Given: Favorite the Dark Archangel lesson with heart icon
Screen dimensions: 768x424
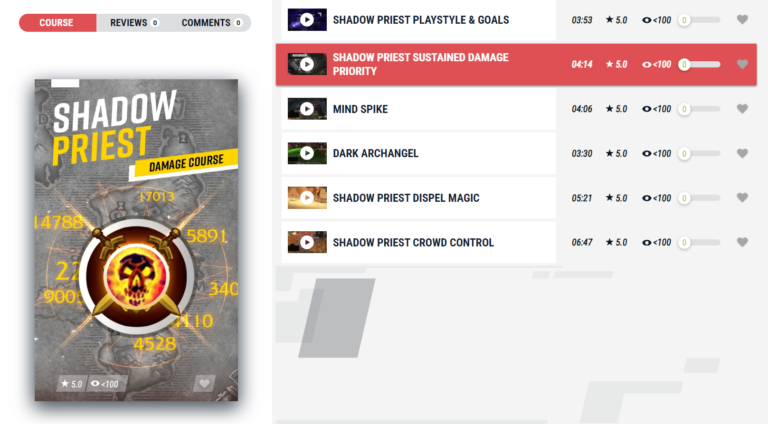Looking at the screenshot, I should [742, 153].
